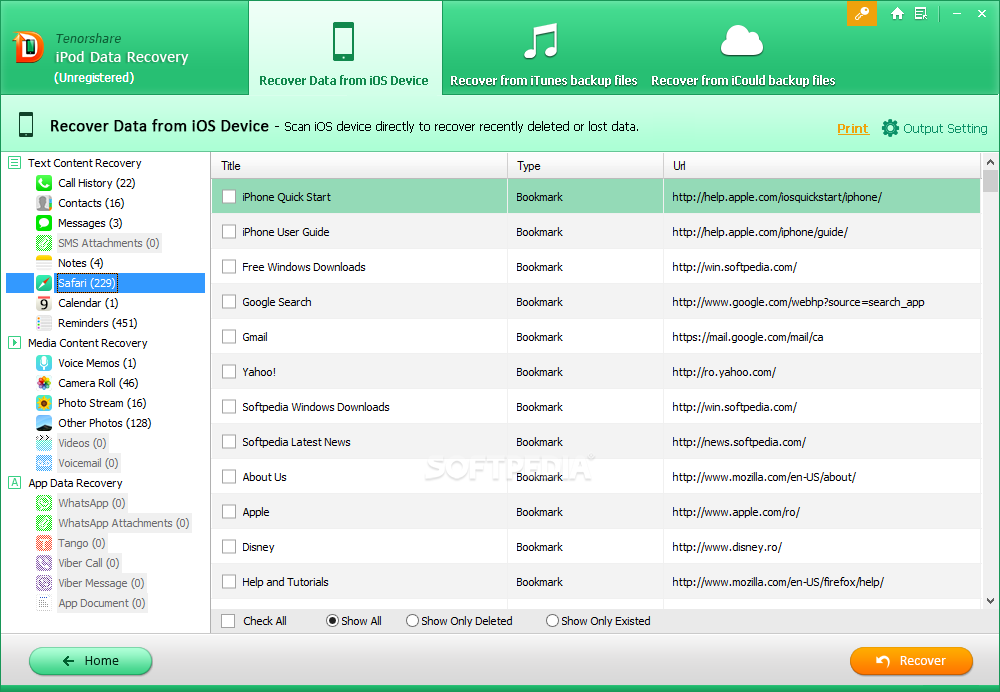
Task: Sort by the Title column header
Action: (360, 166)
